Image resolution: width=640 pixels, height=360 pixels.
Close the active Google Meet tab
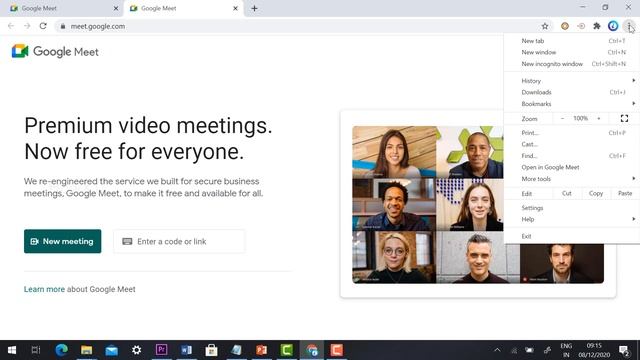point(235,8)
